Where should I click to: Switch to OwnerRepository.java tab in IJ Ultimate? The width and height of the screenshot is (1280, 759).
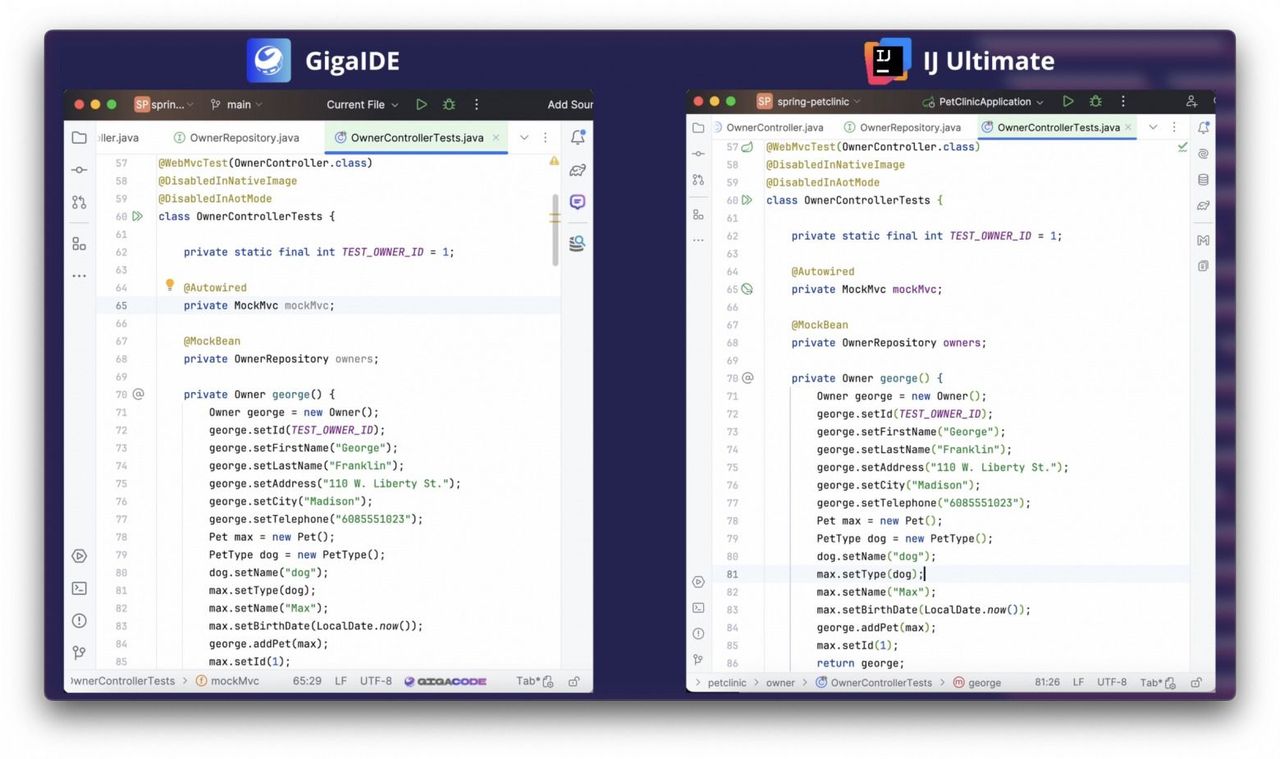coord(903,127)
